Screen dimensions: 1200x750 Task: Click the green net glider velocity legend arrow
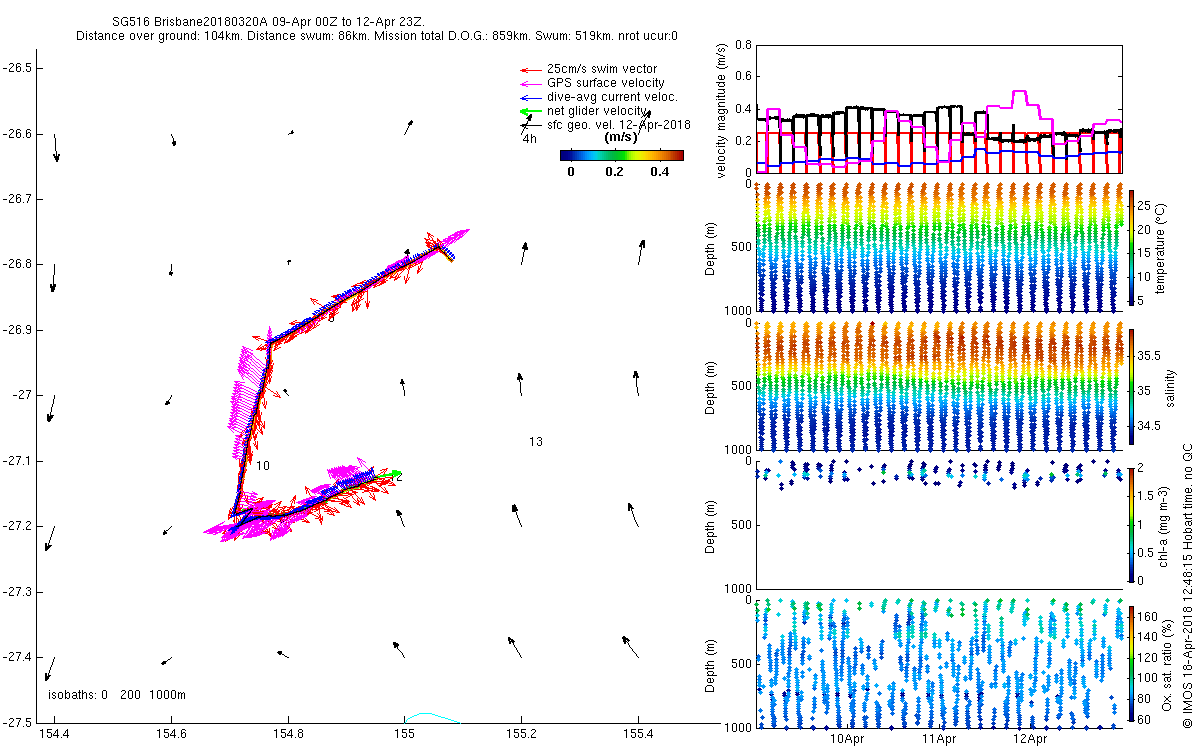tap(530, 111)
